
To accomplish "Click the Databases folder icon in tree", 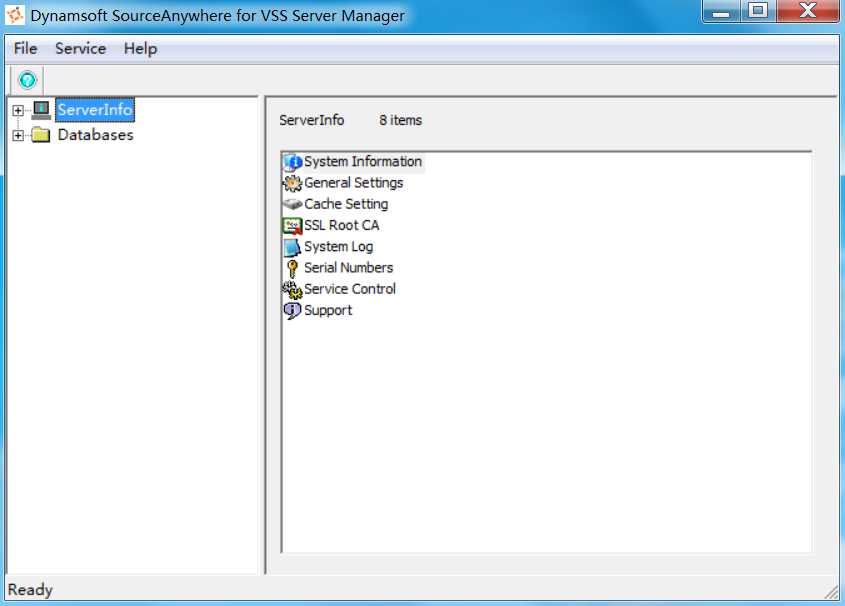I will pyautogui.click(x=41, y=134).
